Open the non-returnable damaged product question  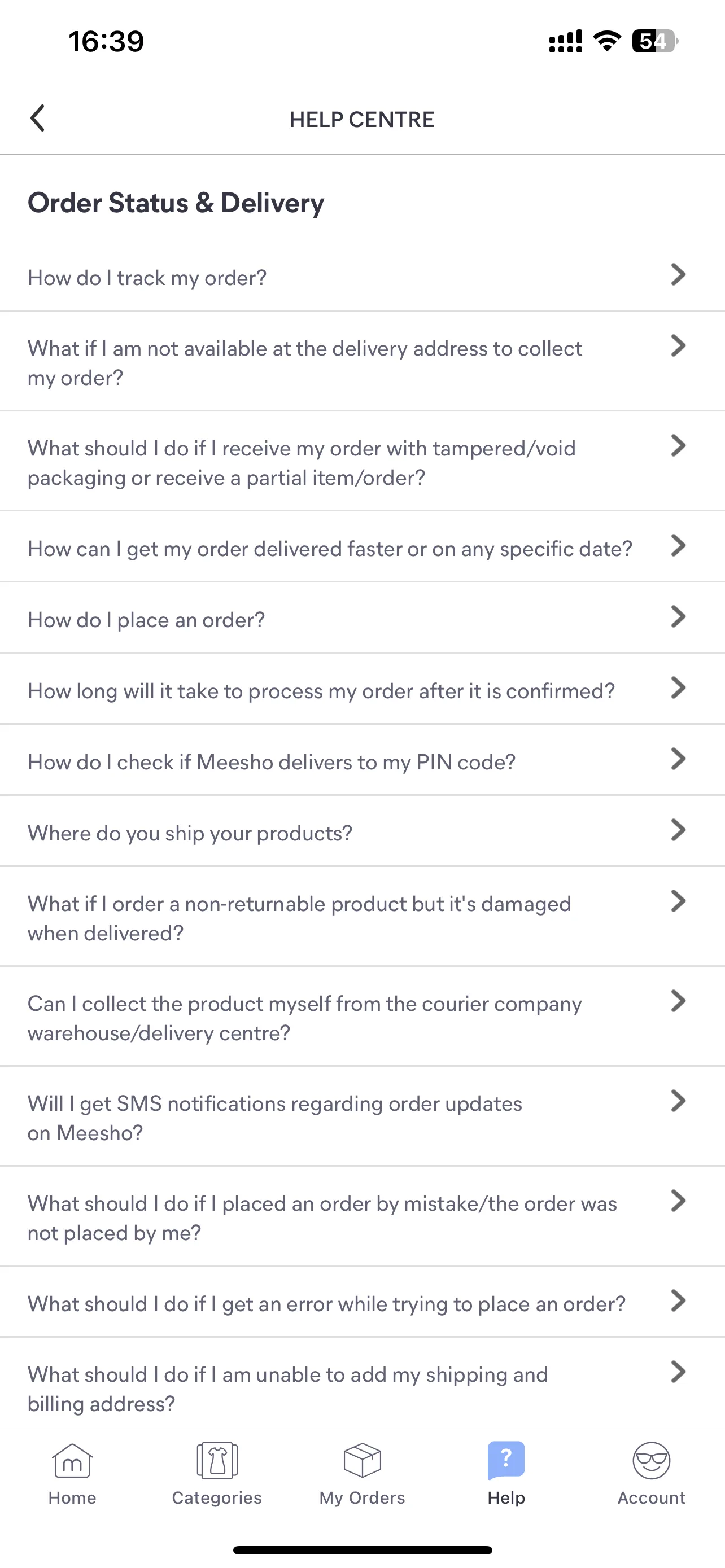[362, 917]
